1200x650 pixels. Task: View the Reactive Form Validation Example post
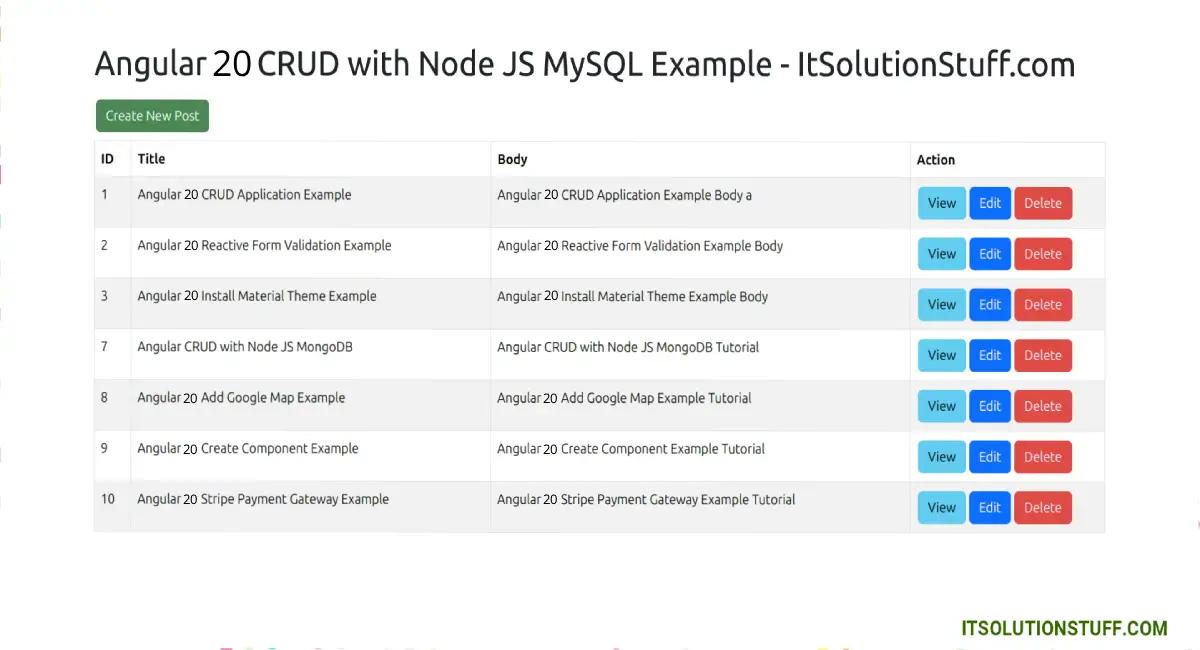click(941, 254)
